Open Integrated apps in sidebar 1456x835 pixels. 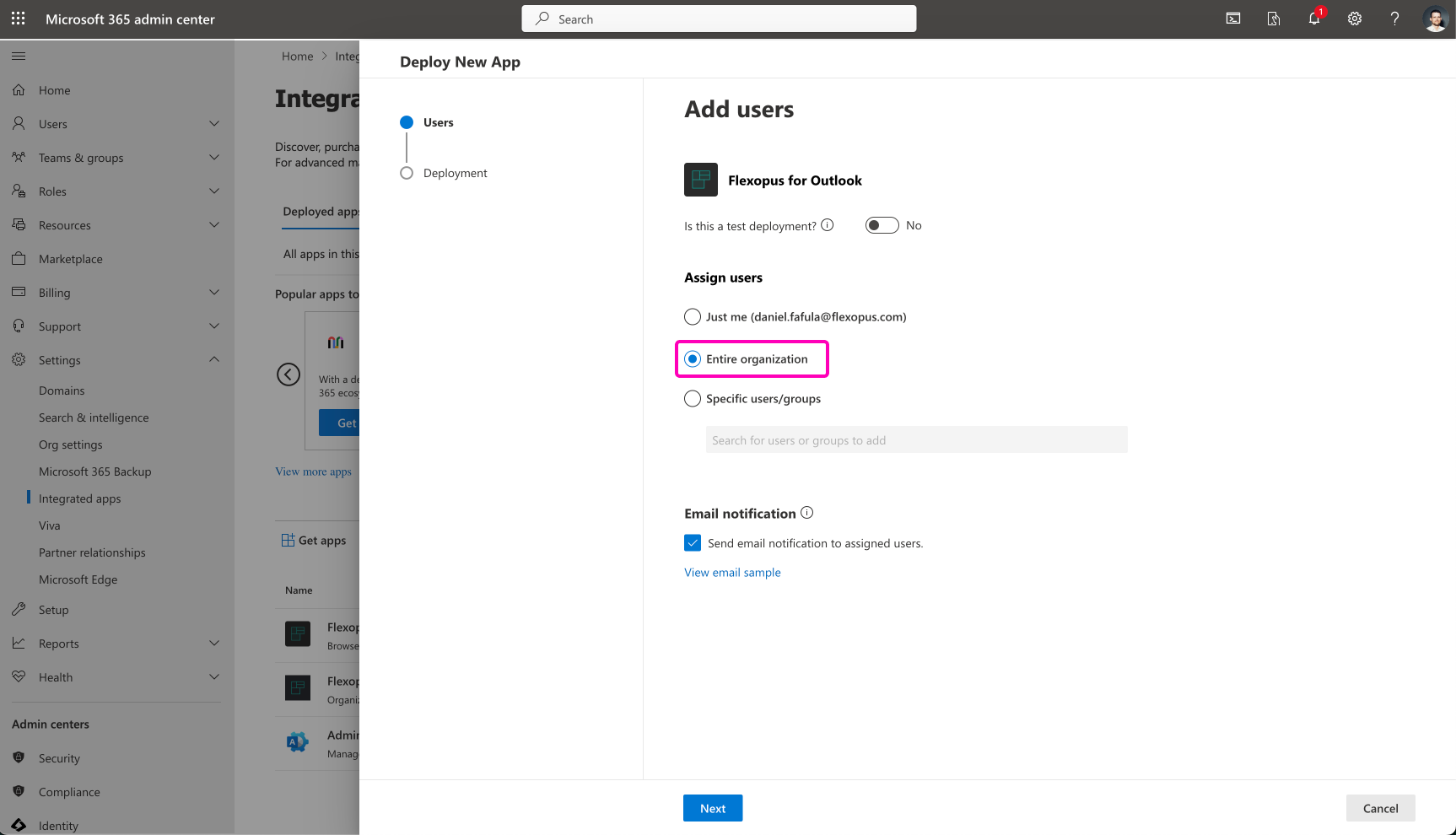[x=80, y=498]
